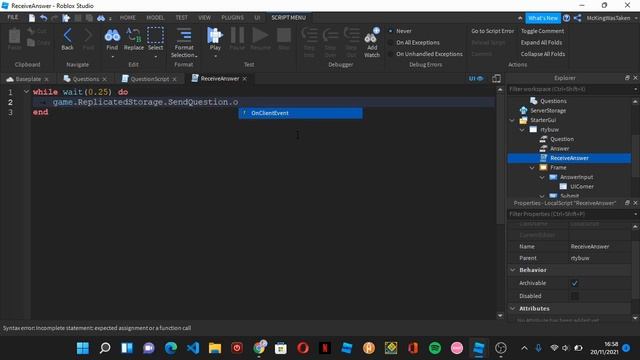Open the Windows Start menu
Screen dimensions: 640x360
(x=83, y=348)
